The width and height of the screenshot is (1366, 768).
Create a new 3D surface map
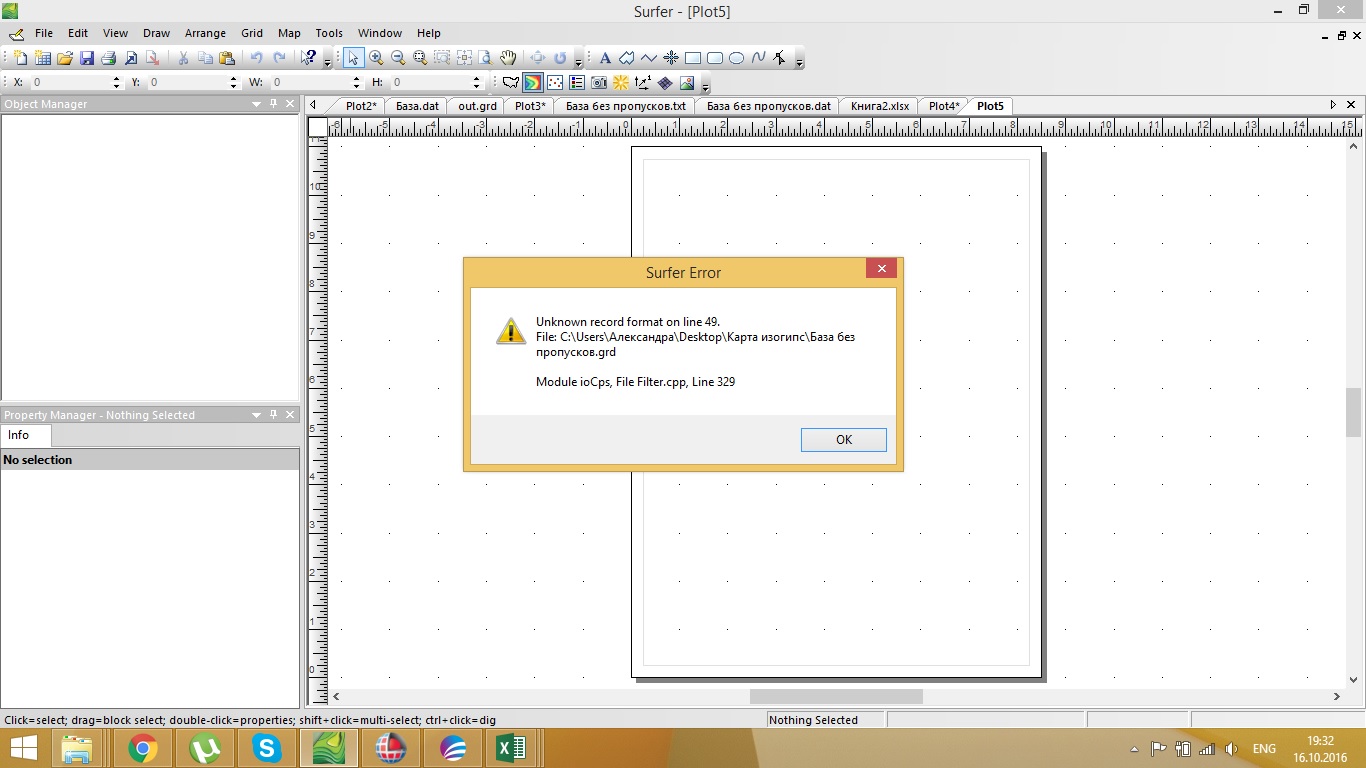point(687,83)
